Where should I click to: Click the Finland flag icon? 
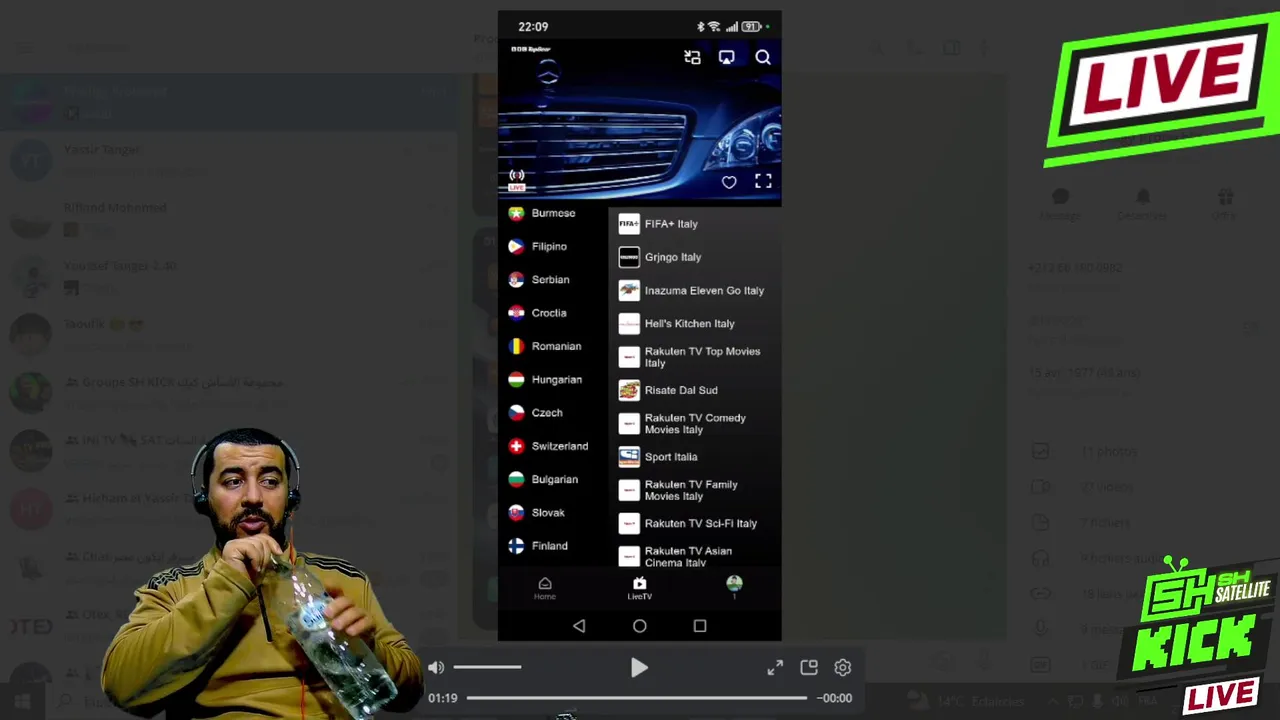click(516, 546)
